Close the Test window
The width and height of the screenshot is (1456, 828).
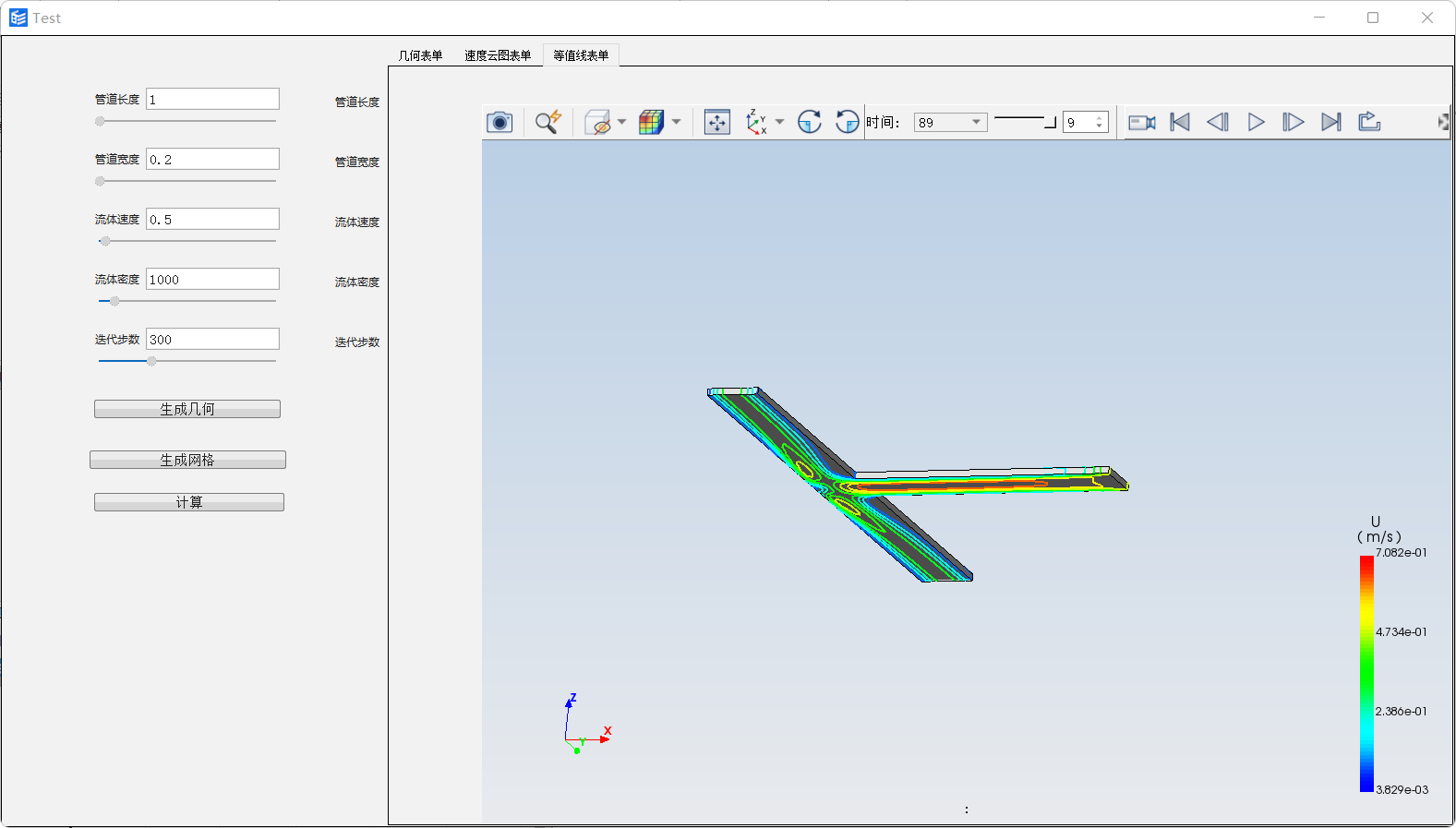(x=1427, y=18)
